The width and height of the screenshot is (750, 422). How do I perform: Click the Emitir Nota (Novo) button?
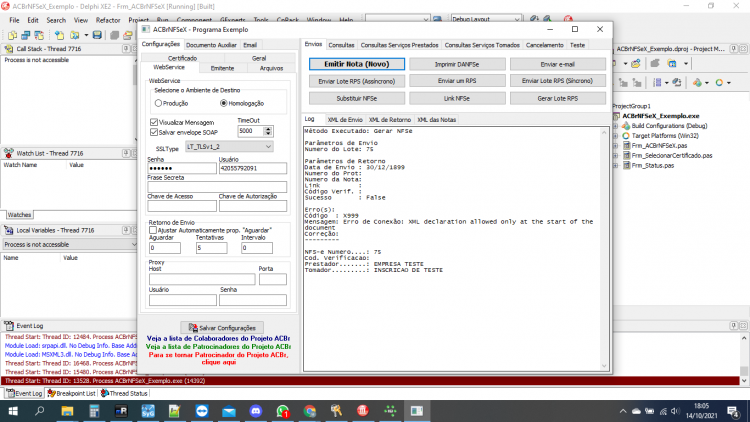pos(357,64)
